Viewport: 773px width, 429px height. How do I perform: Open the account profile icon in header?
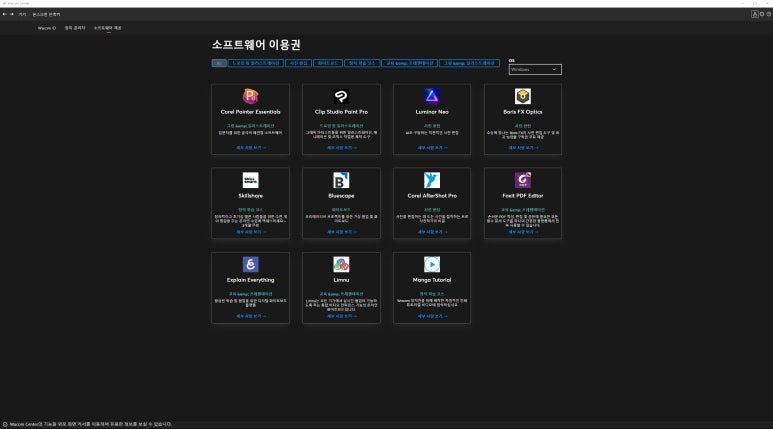pyautogui.click(x=754, y=14)
